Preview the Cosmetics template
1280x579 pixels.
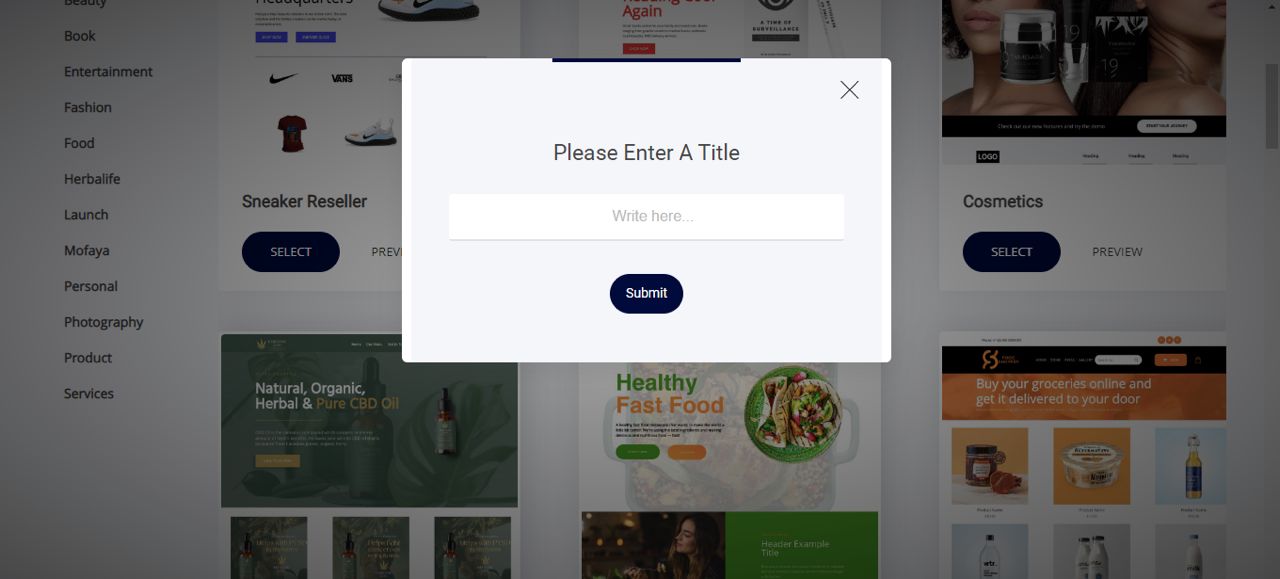[1117, 252]
